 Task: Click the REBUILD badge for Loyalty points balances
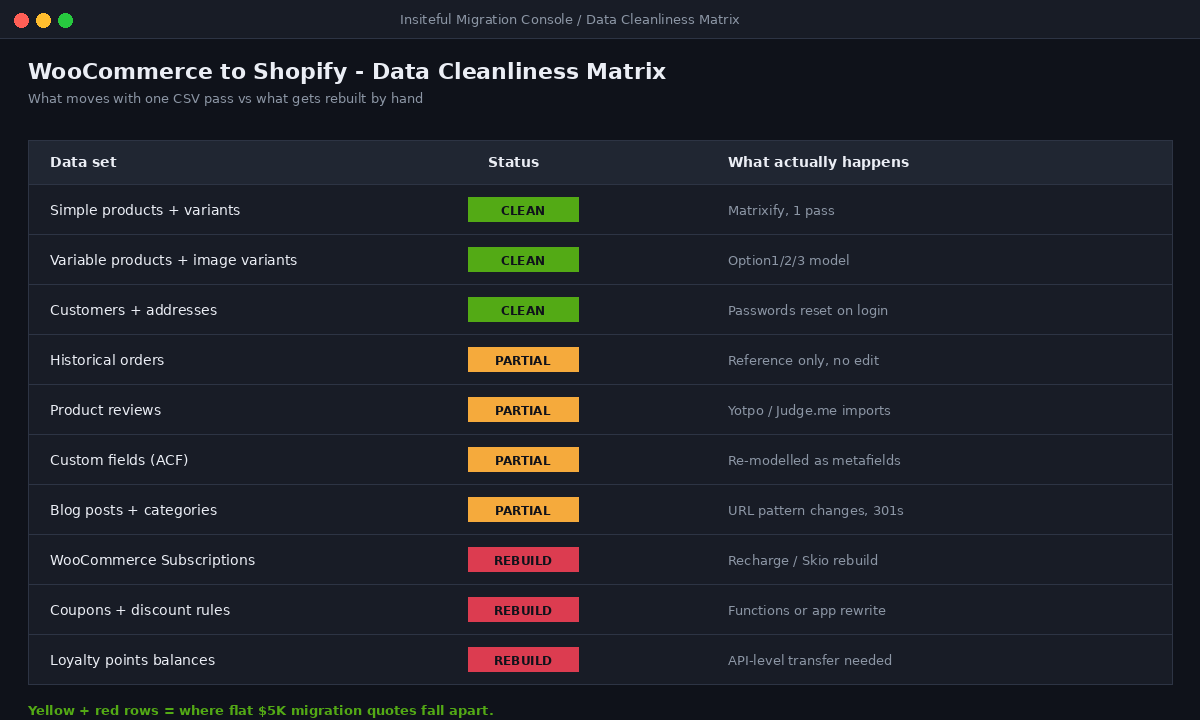point(523,660)
